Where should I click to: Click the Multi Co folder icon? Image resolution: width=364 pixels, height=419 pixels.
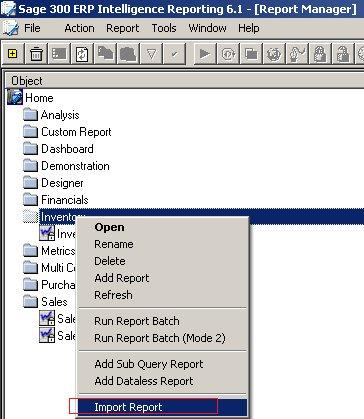point(31,267)
